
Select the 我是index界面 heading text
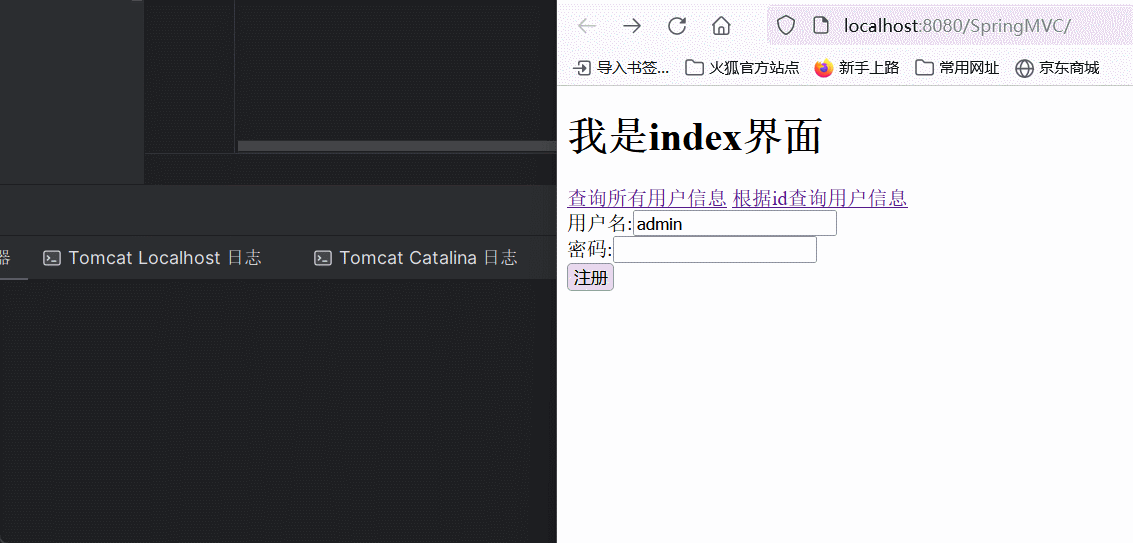(x=695, y=136)
